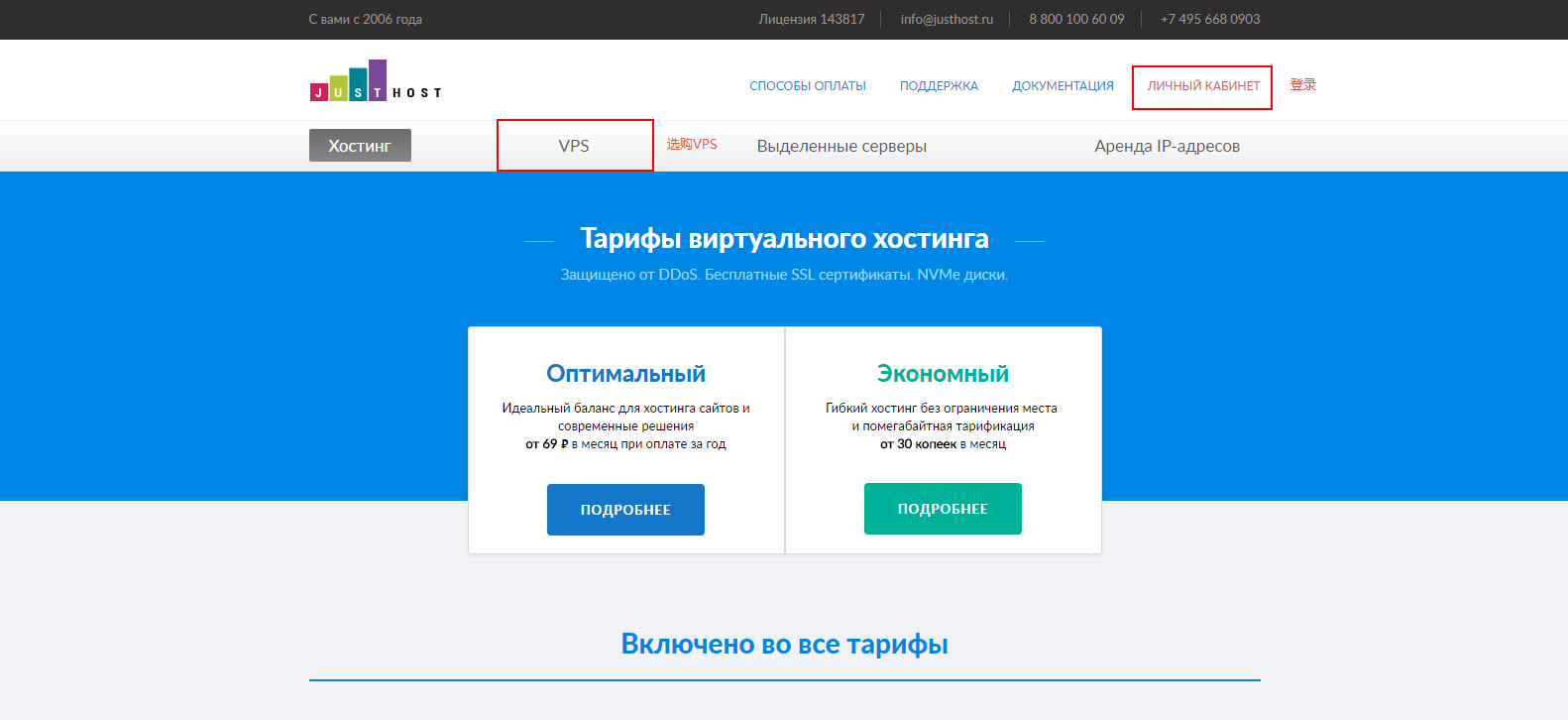The height and width of the screenshot is (720, 1568).
Task: Click the Оптимальный plan title
Action: pyautogui.click(x=625, y=374)
